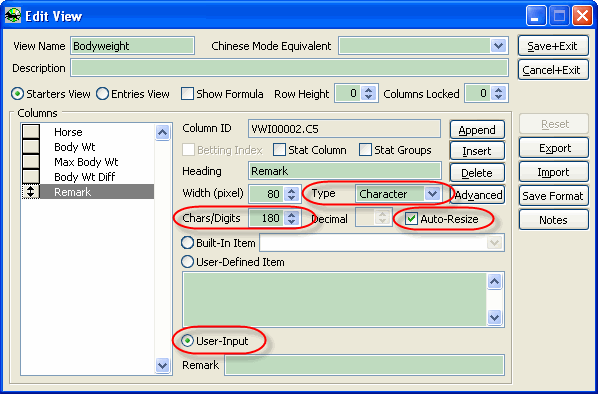Screen dimensions: 598x394
Task: Click the Columns list scroll down arrow
Action: click(x=162, y=365)
